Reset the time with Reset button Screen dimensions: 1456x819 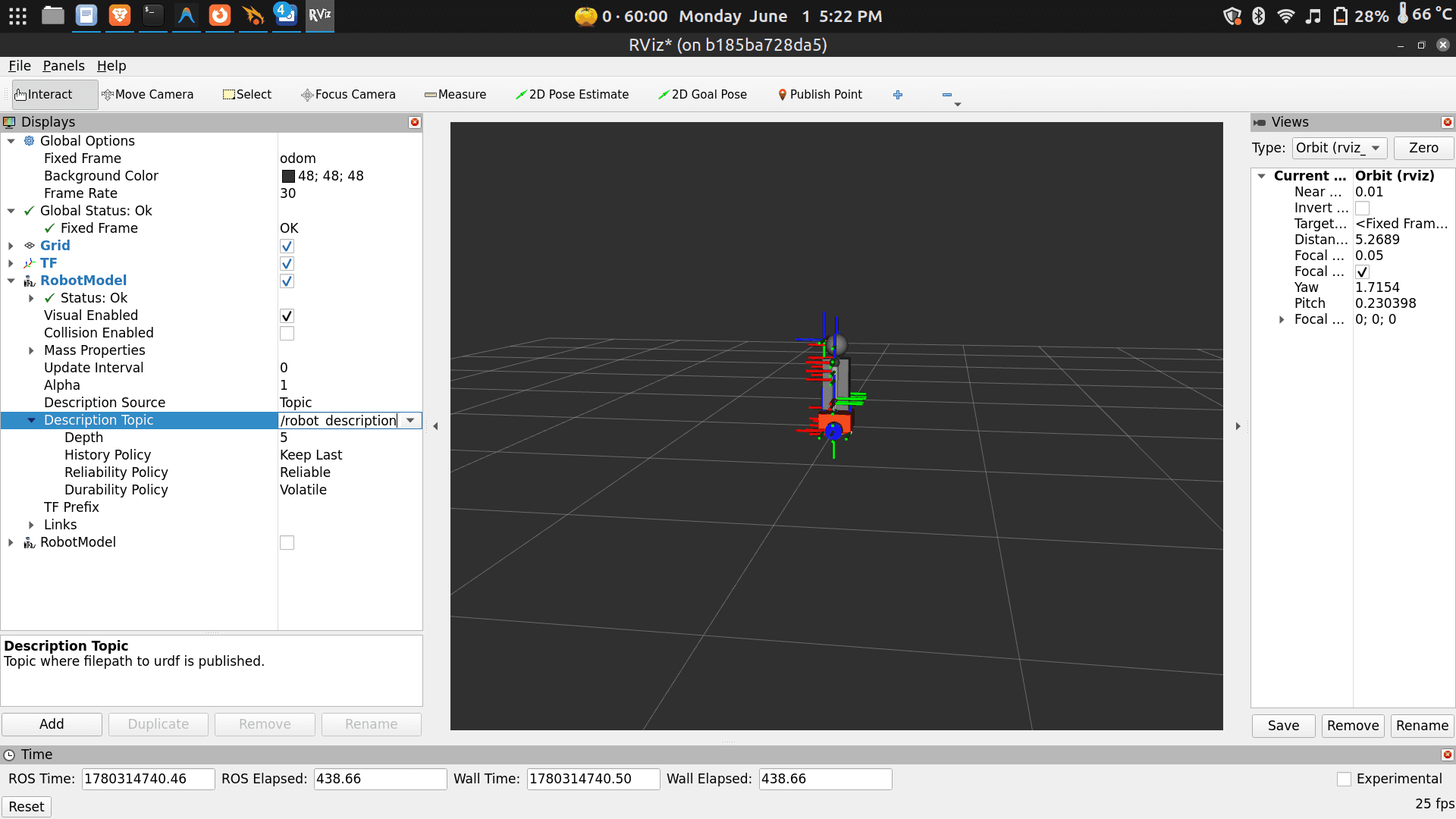[x=27, y=806]
